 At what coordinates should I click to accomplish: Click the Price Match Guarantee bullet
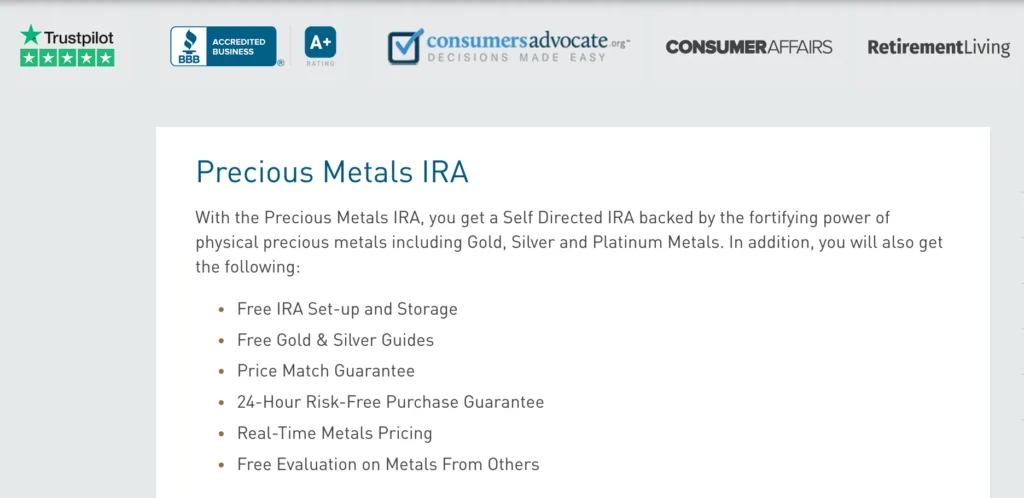(x=326, y=371)
